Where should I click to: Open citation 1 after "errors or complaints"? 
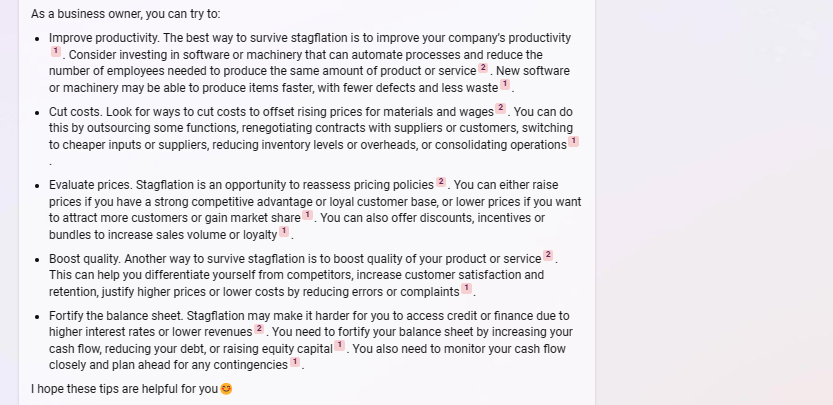coord(466,289)
